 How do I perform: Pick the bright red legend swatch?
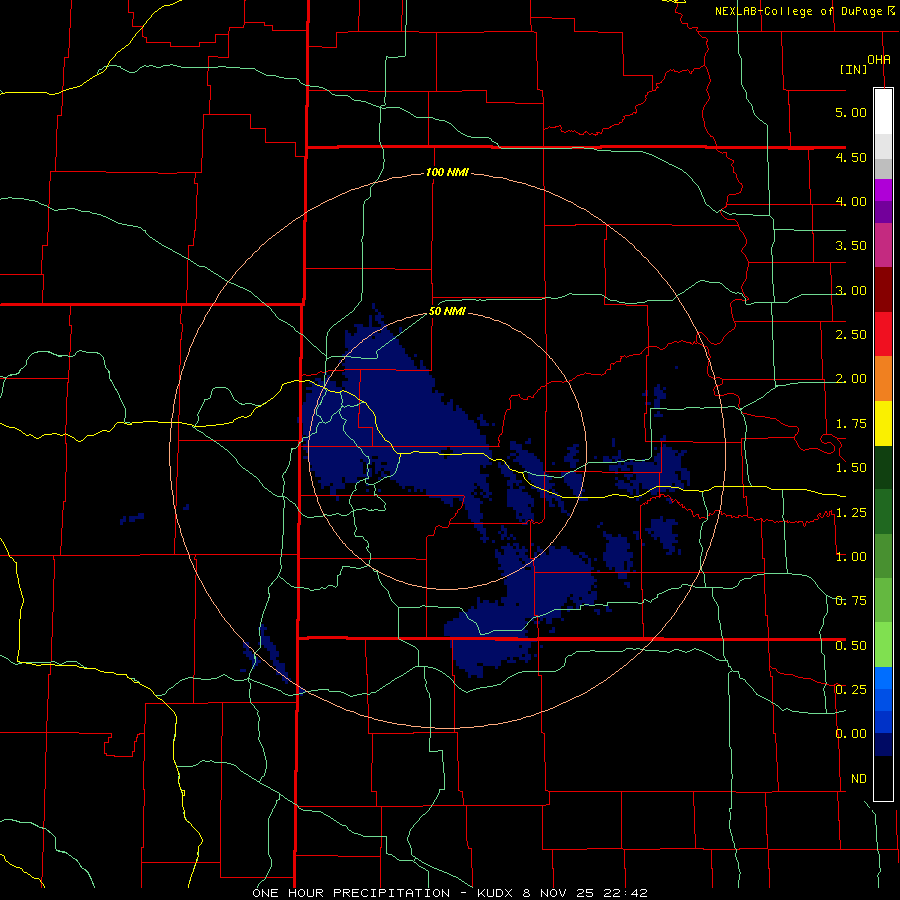tap(883, 334)
